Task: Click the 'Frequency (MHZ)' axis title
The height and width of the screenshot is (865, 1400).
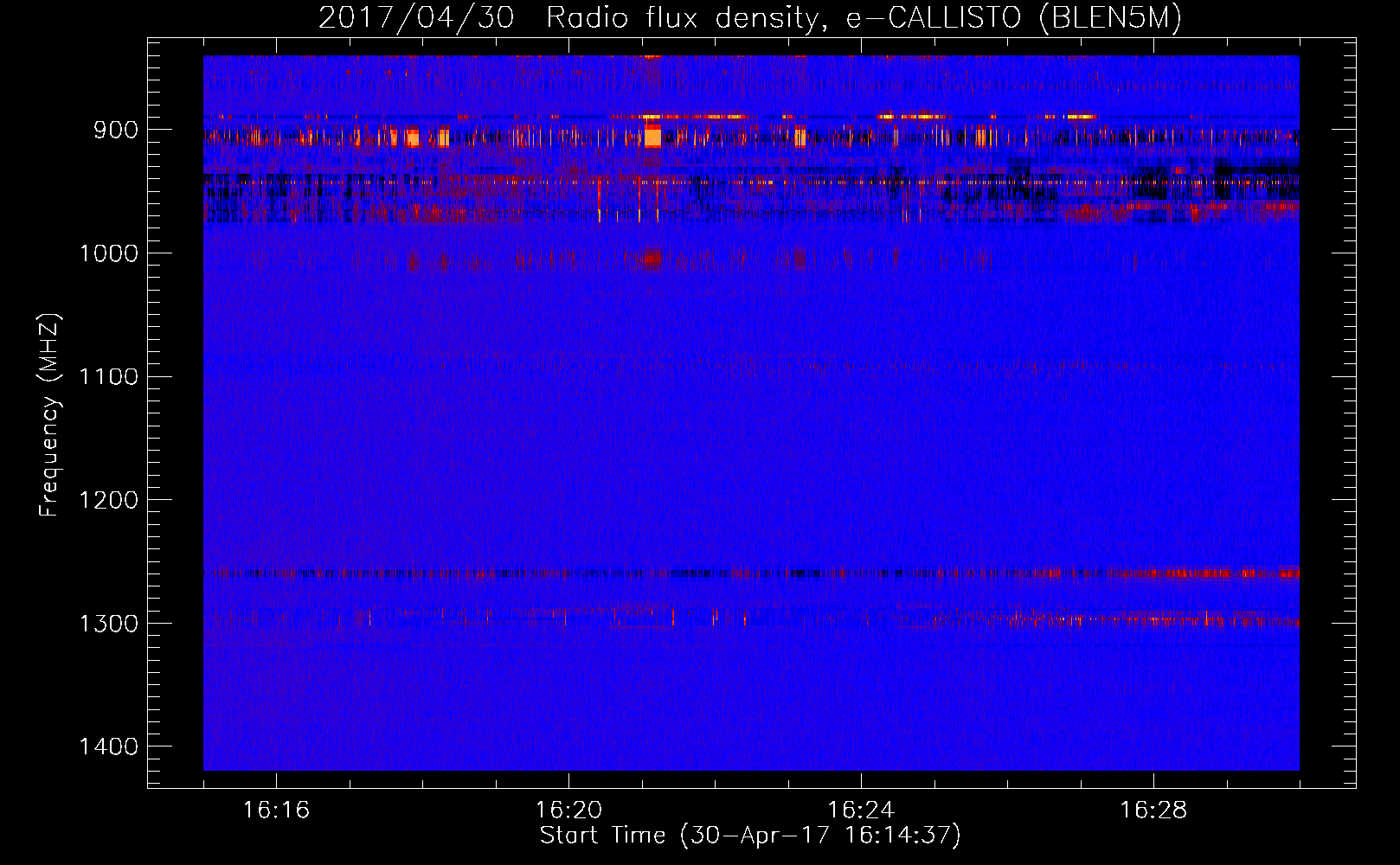Action: [49, 414]
